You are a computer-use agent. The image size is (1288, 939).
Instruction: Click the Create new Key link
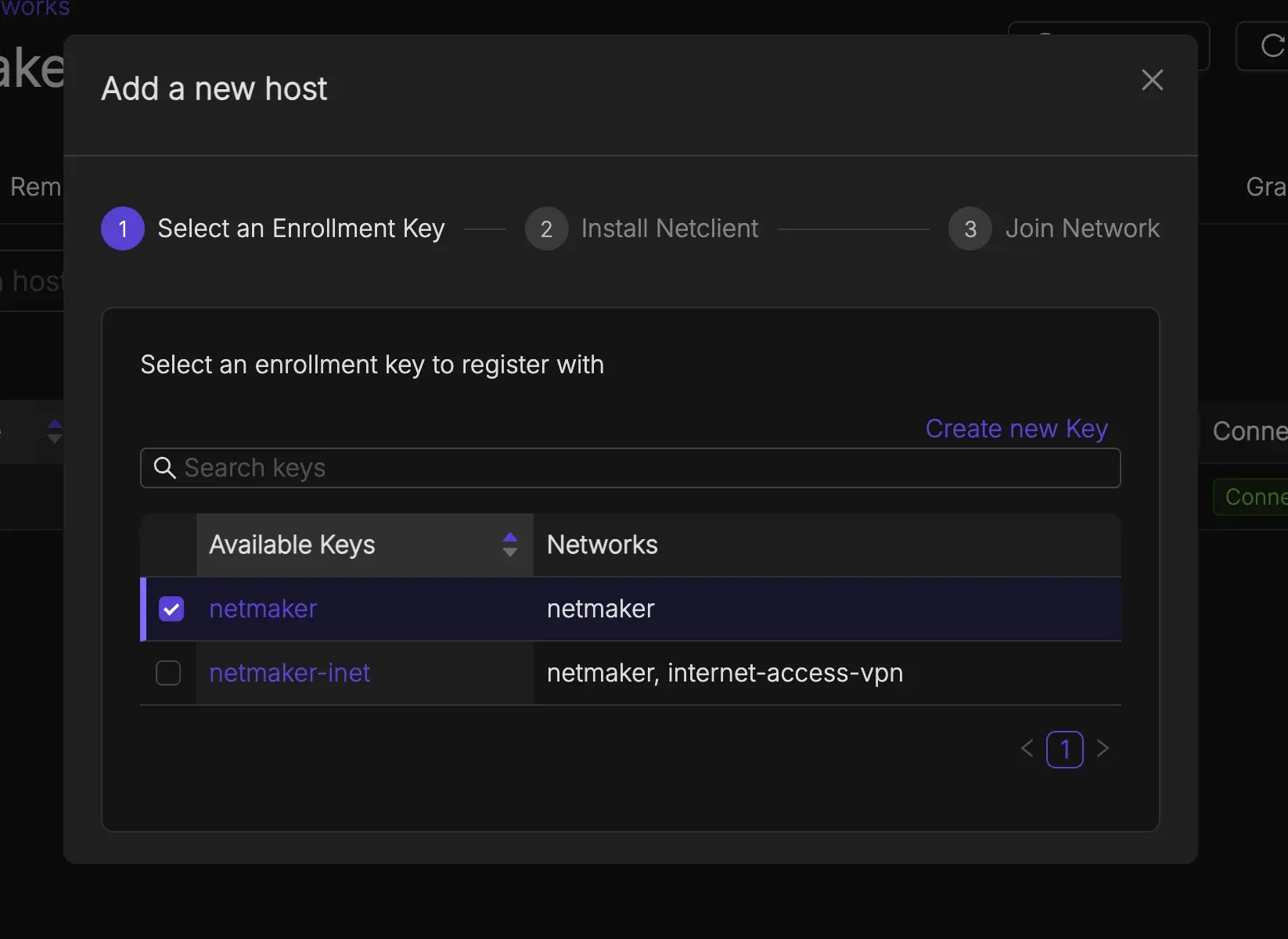pyautogui.click(x=1016, y=429)
